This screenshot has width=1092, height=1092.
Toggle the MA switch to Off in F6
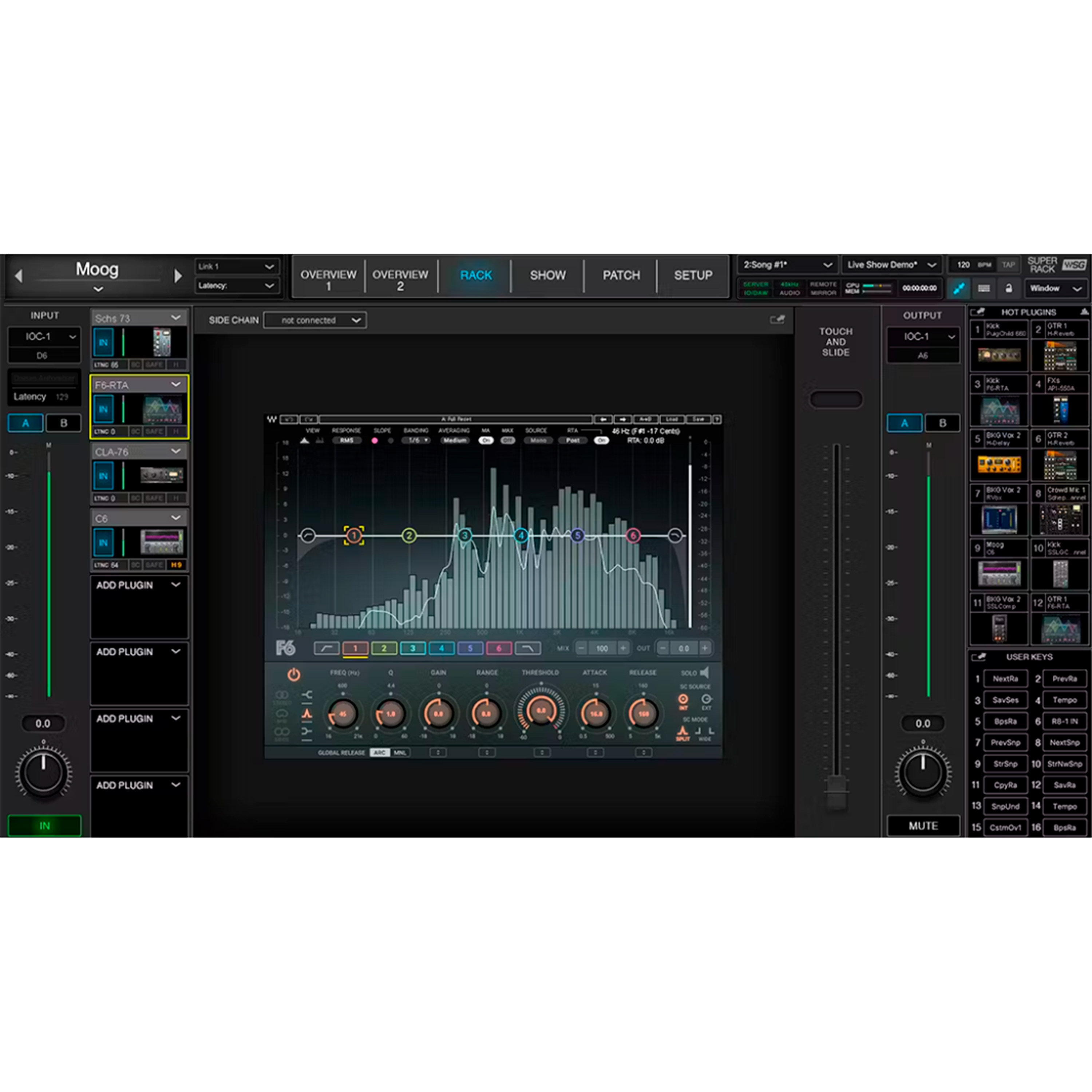(486, 440)
